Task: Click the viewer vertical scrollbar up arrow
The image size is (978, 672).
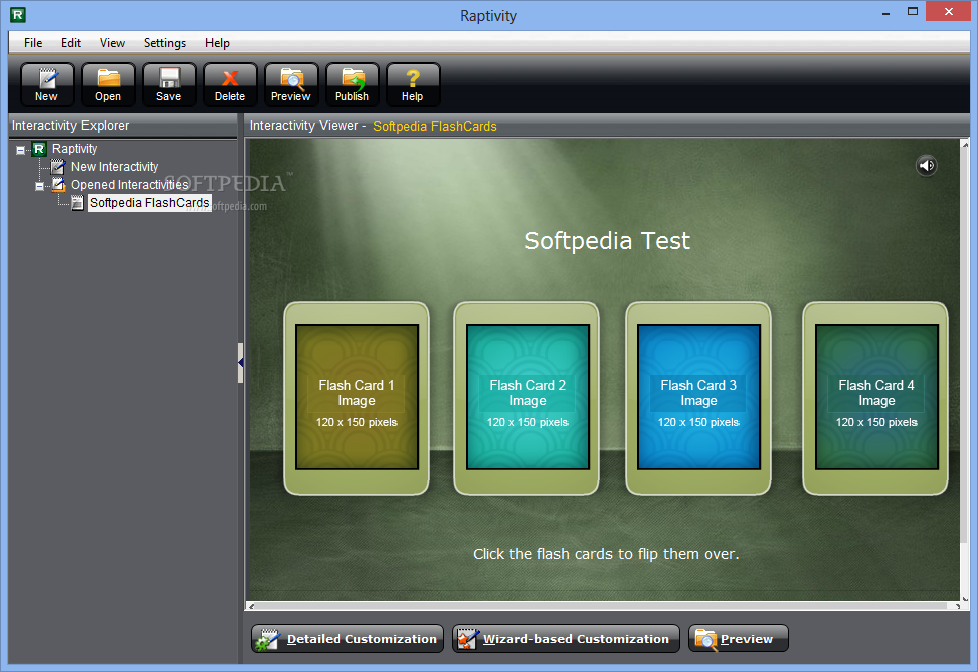Action: [x=966, y=145]
